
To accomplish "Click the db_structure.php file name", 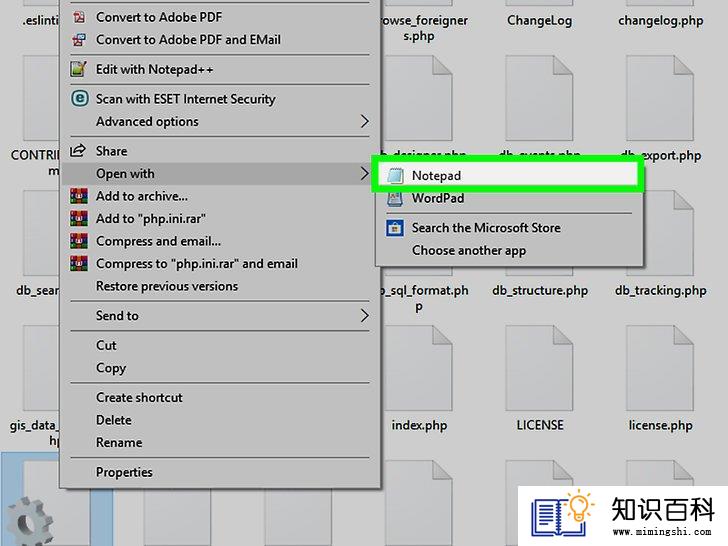I will pos(540,291).
